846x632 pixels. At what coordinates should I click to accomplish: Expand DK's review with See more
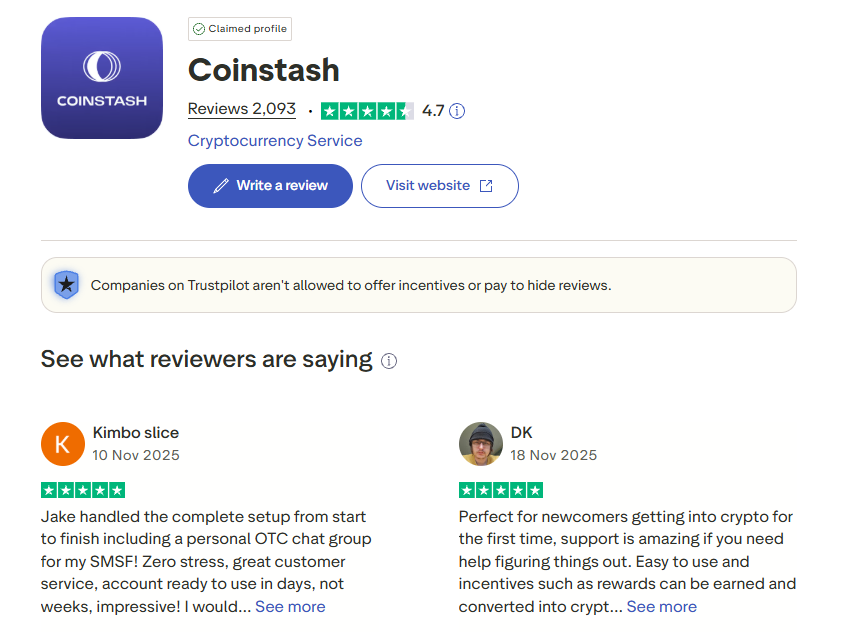(x=662, y=607)
